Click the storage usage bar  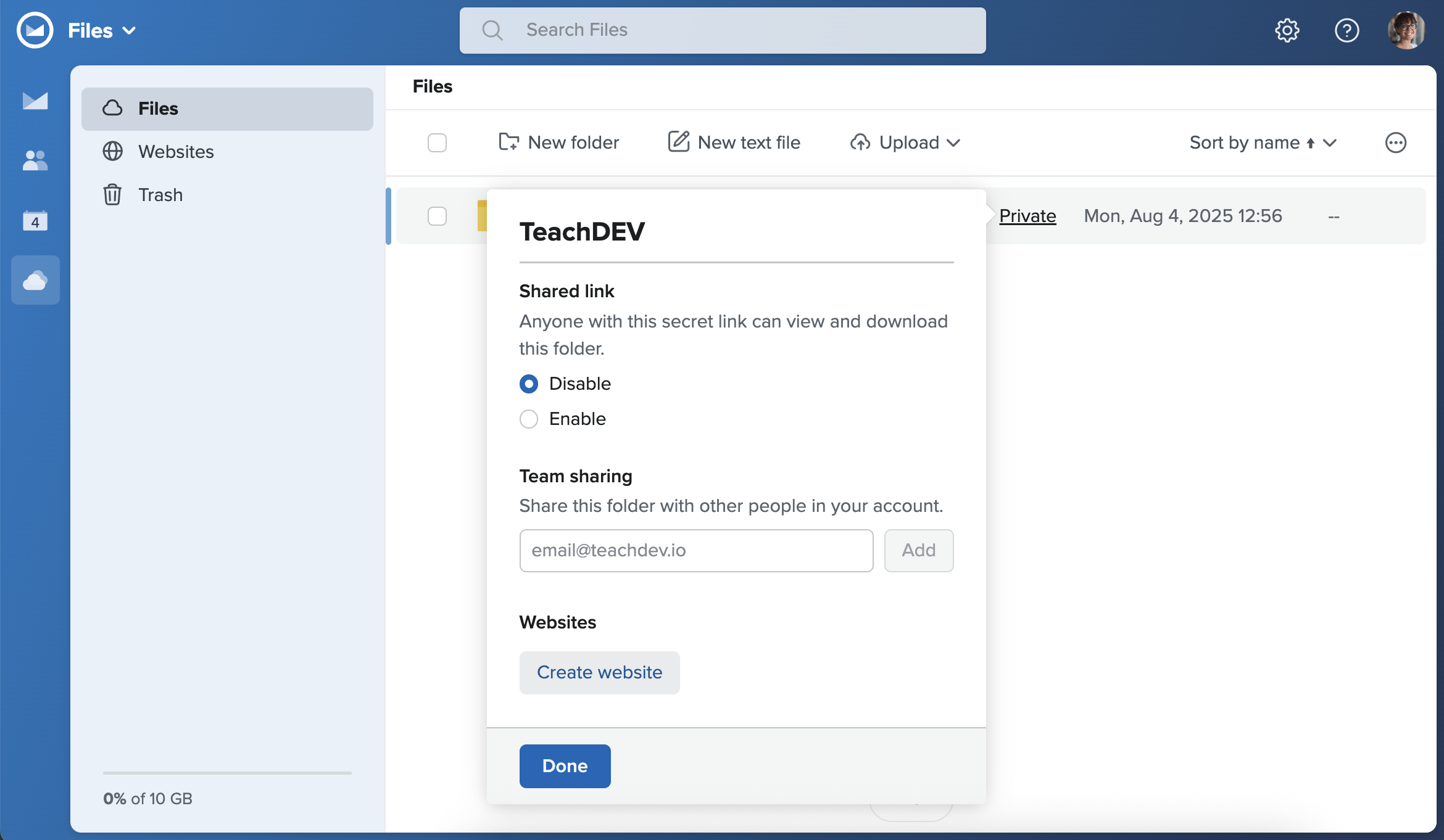coord(227,772)
